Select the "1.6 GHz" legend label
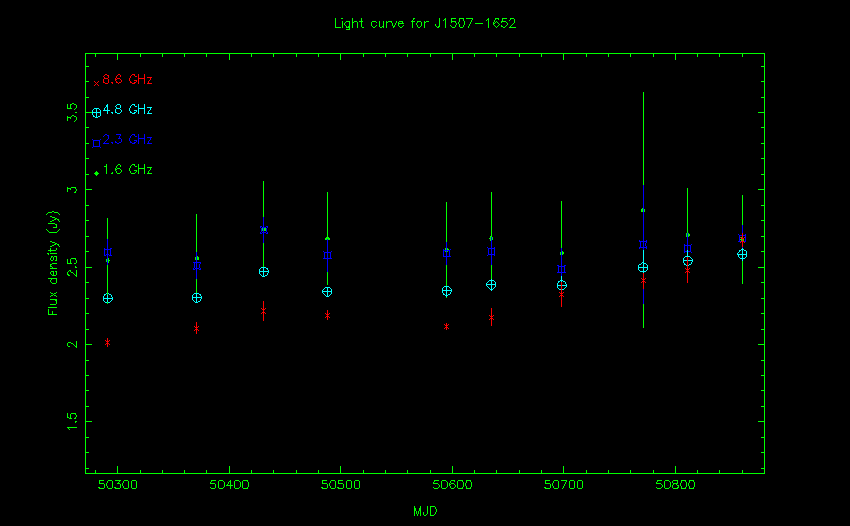The height and width of the screenshot is (526, 850). click(127, 170)
